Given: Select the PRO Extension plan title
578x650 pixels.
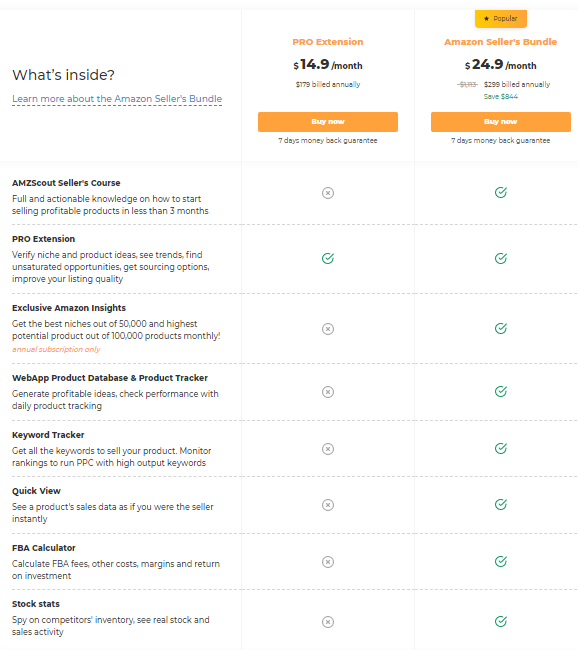Looking at the screenshot, I should 328,42.
